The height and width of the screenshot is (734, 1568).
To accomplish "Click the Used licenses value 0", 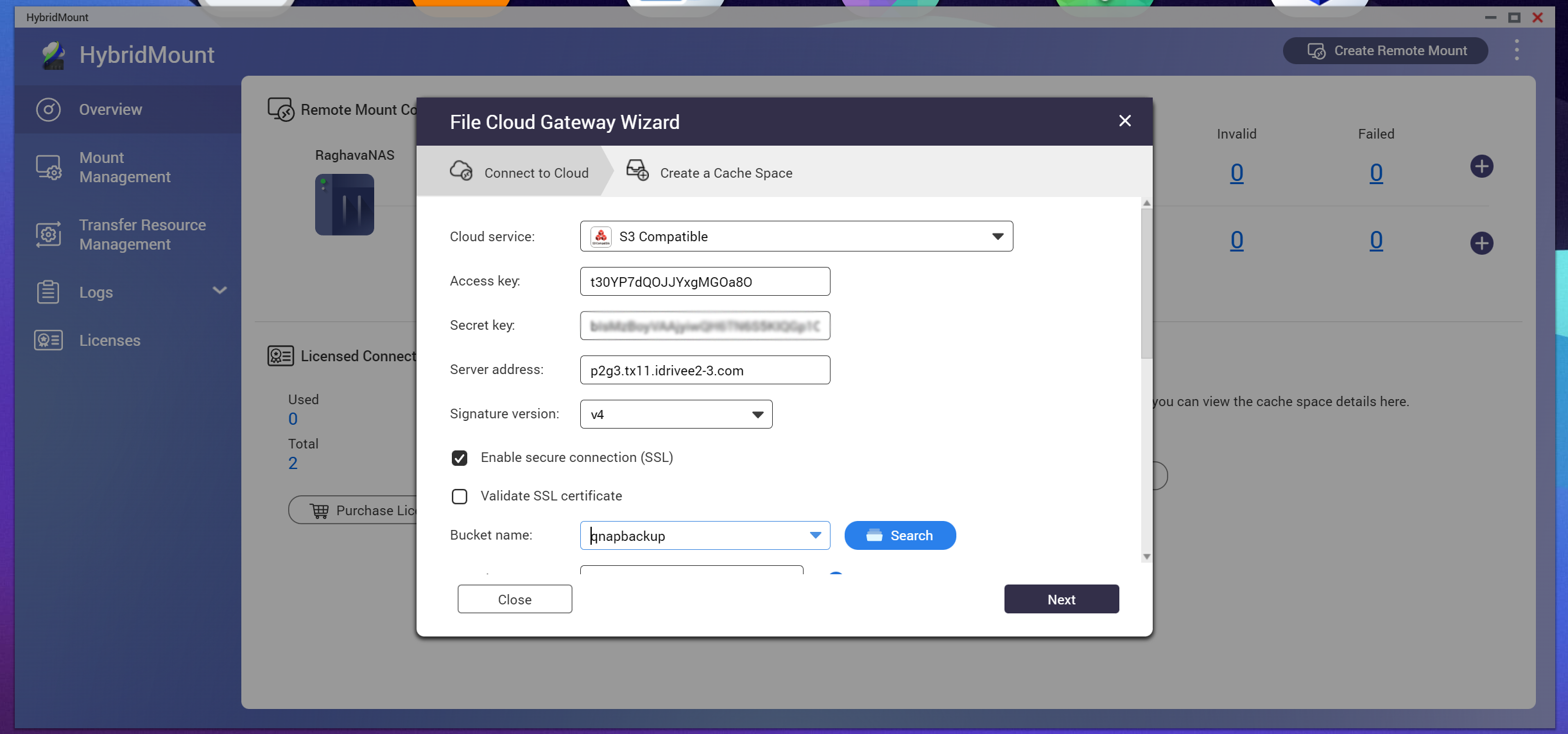I will [293, 419].
